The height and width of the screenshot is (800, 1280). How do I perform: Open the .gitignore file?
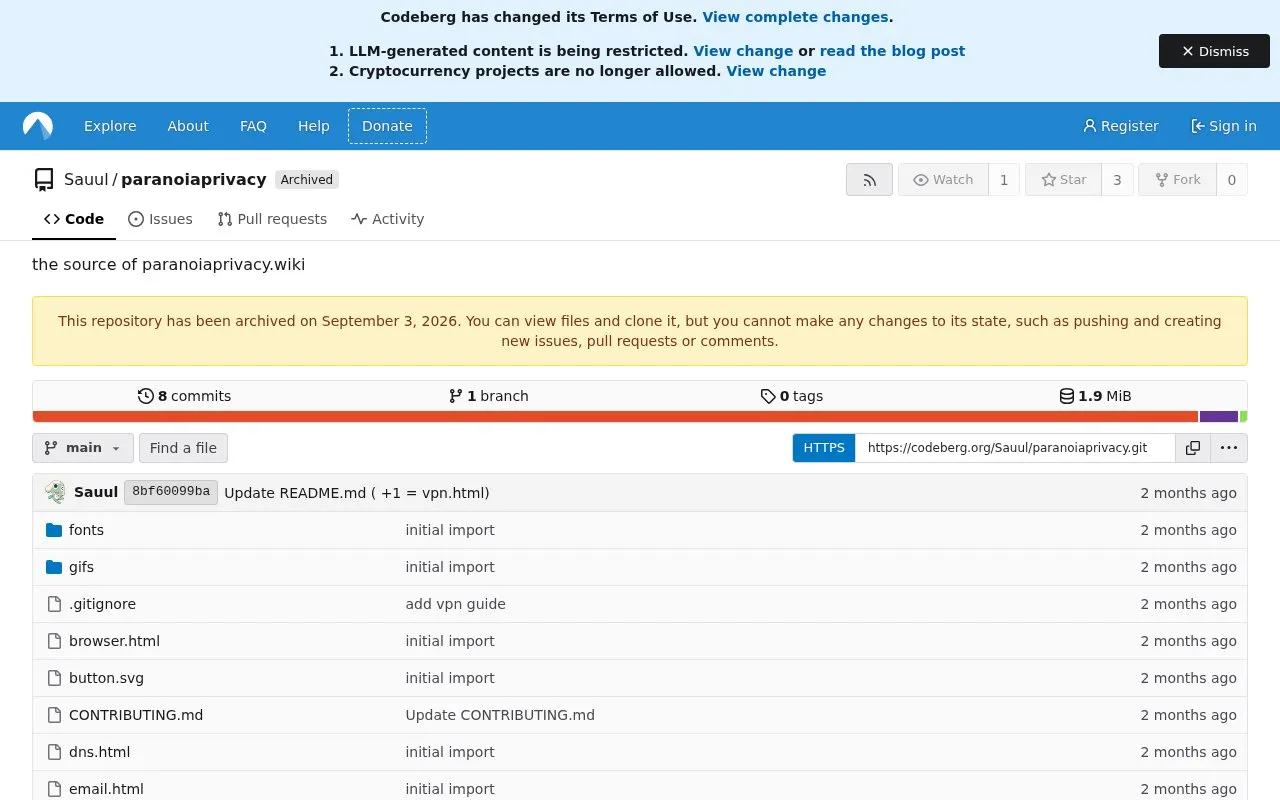point(102,604)
